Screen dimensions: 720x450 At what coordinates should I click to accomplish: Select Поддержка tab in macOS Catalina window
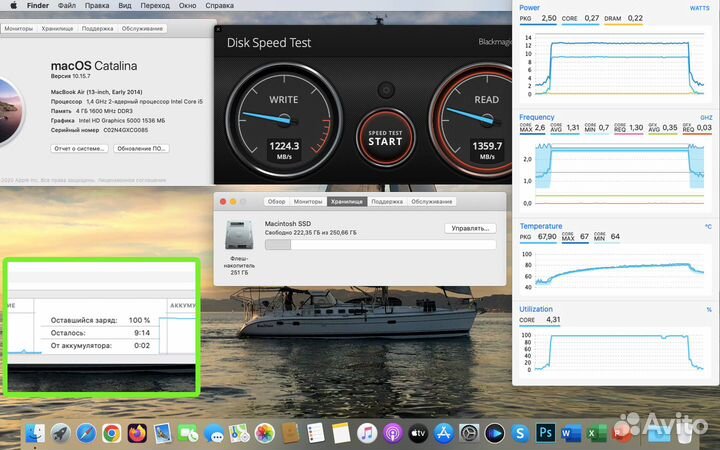pos(97,28)
